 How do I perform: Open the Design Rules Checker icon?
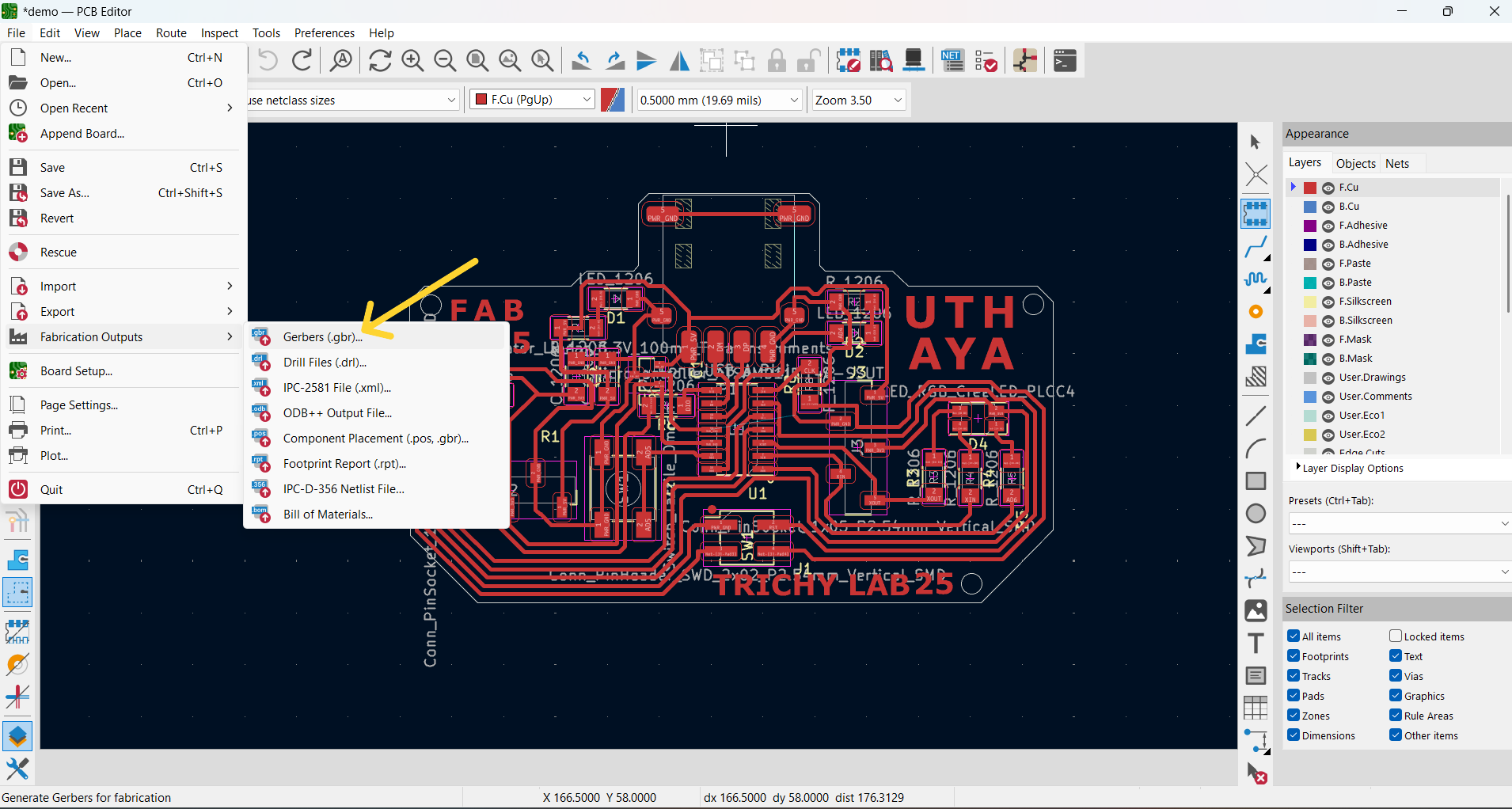click(x=986, y=60)
